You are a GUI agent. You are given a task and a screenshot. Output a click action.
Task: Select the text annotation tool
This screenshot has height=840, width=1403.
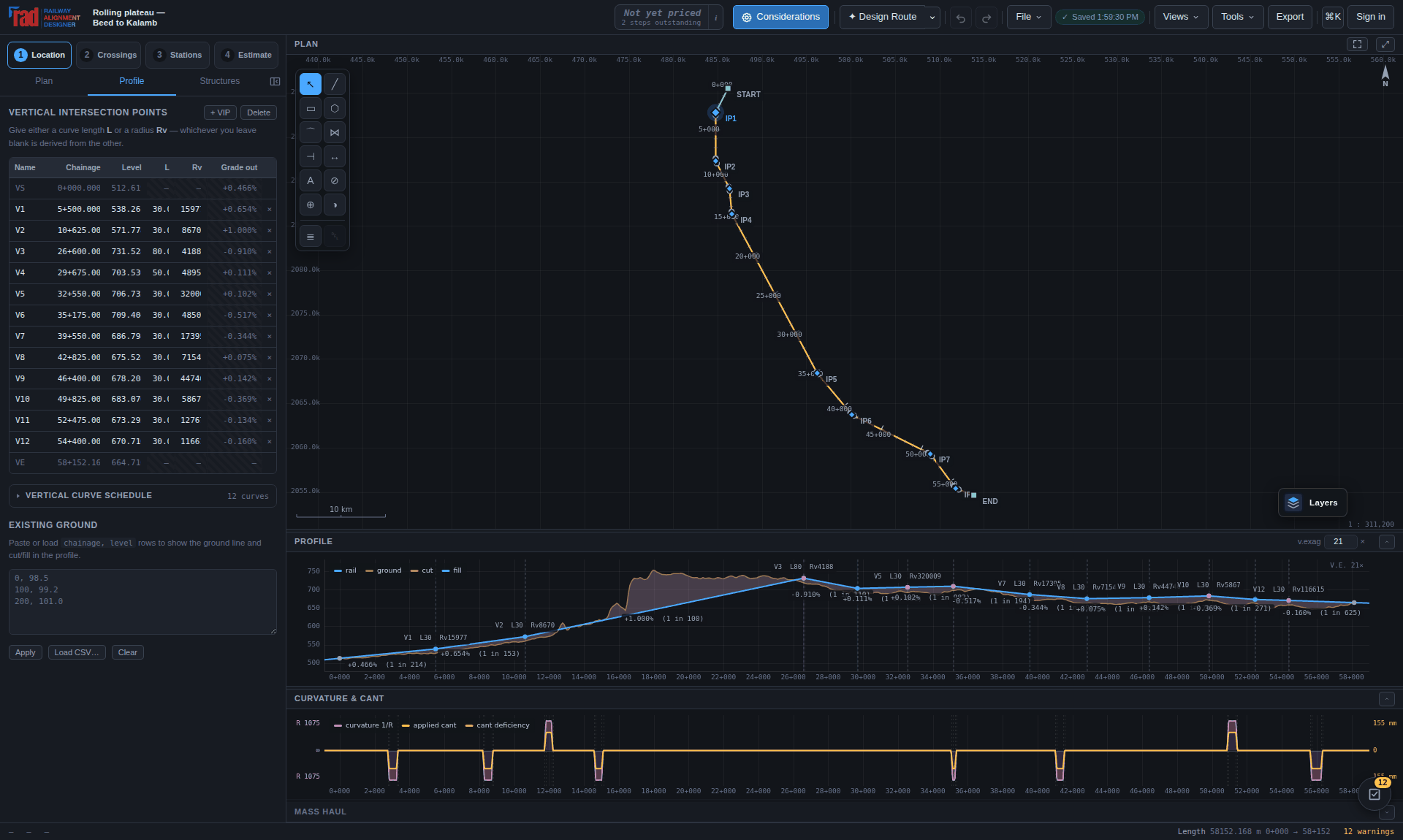coord(311,180)
